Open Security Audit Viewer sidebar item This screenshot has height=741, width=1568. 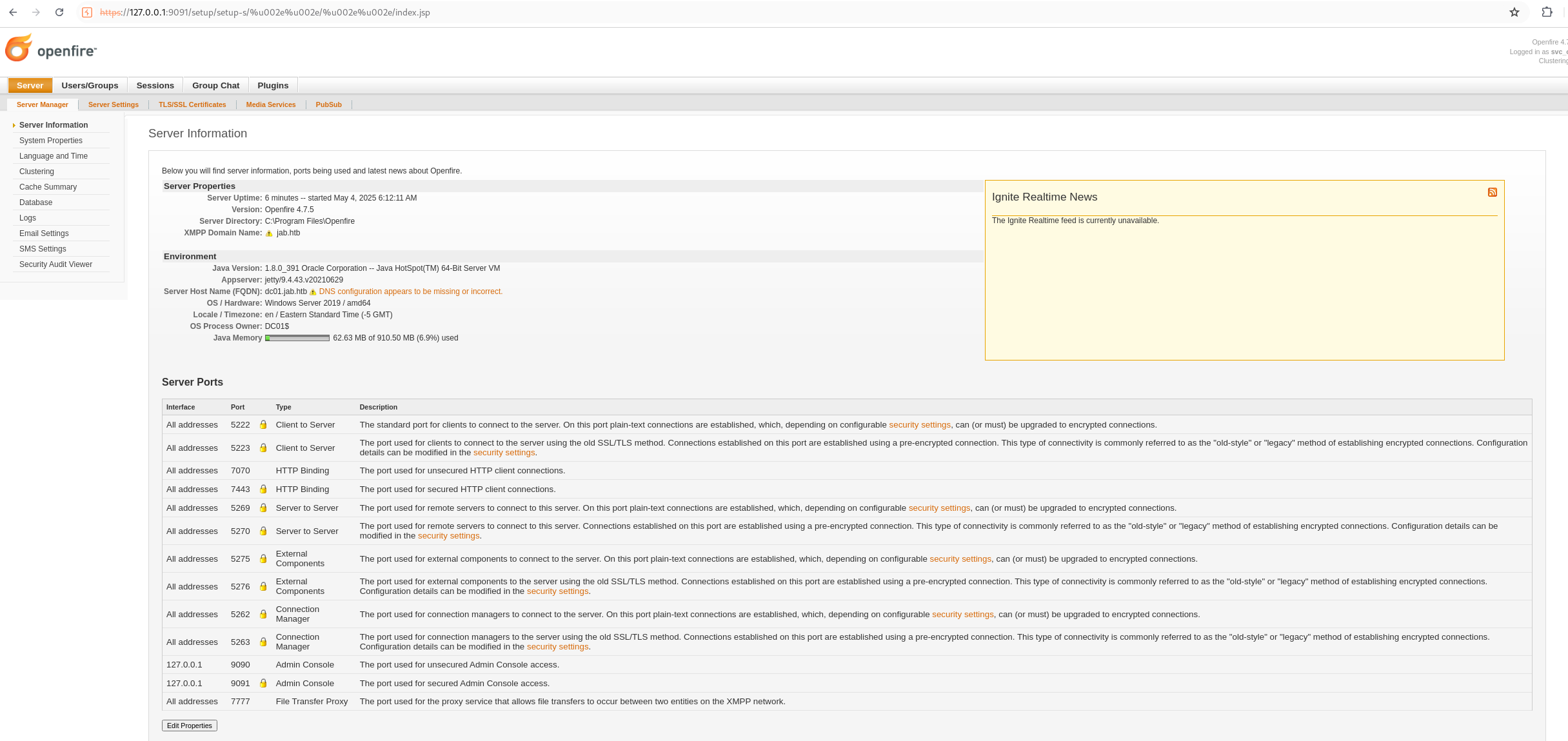point(55,264)
